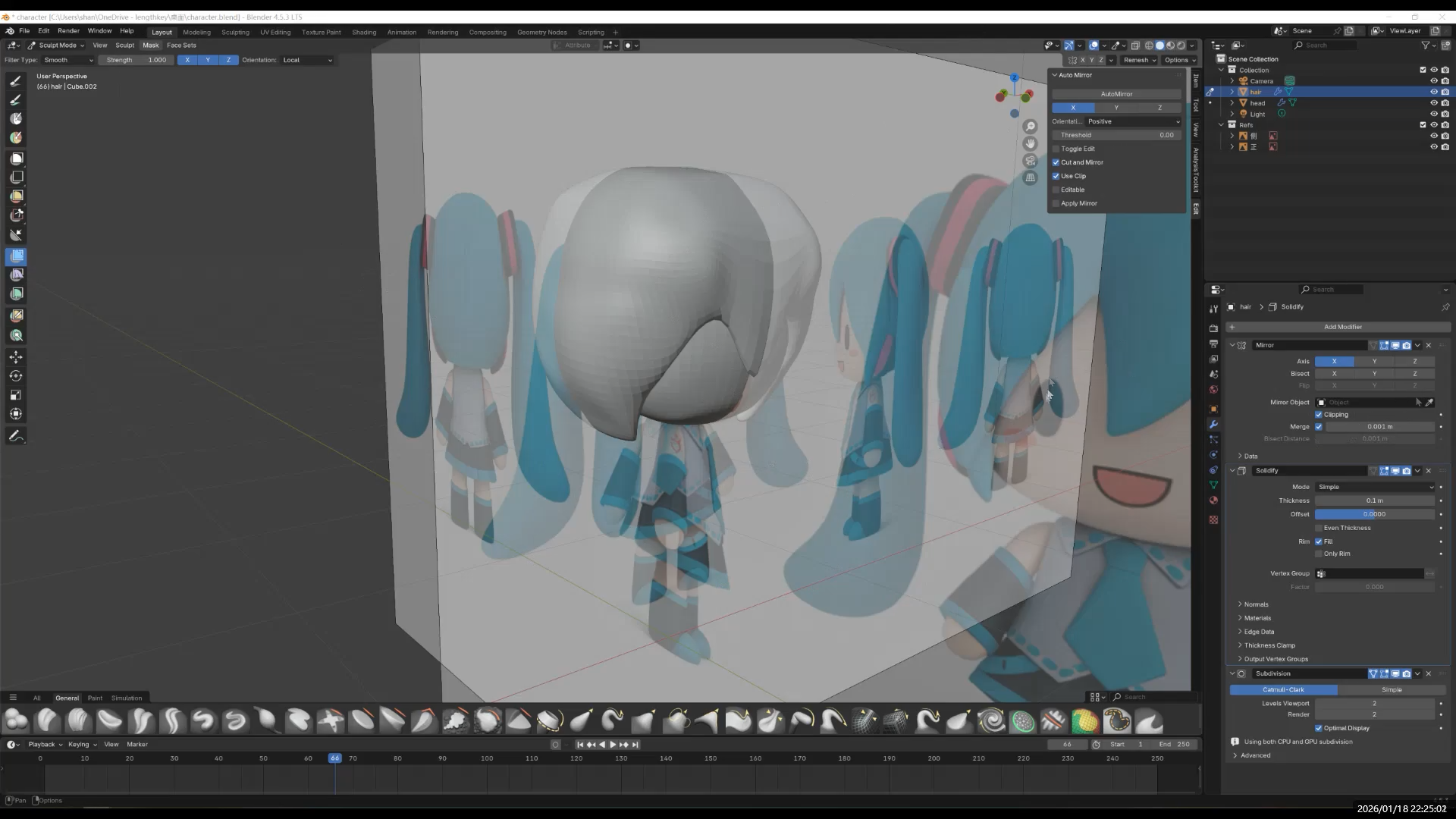This screenshot has width=1456, height=819.
Task: Expand the Thickness Clamp section
Action: coord(1269,645)
